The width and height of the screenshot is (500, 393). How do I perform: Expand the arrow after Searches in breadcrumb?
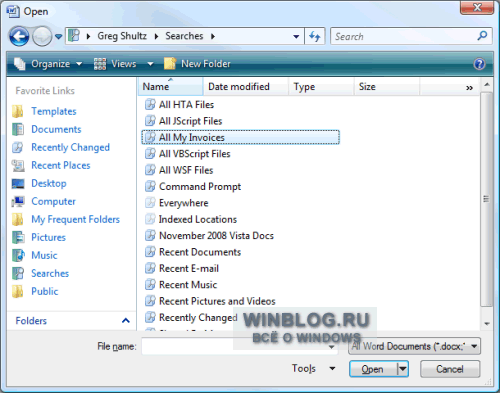[213, 36]
